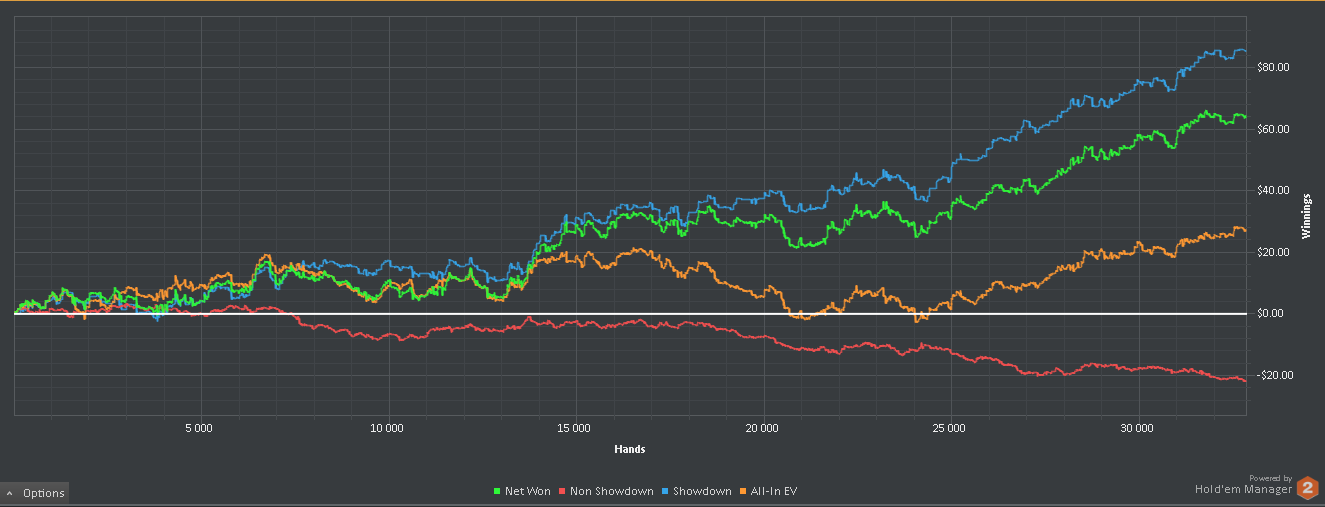Click the blue Showdown legend swatch

(666, 492)
